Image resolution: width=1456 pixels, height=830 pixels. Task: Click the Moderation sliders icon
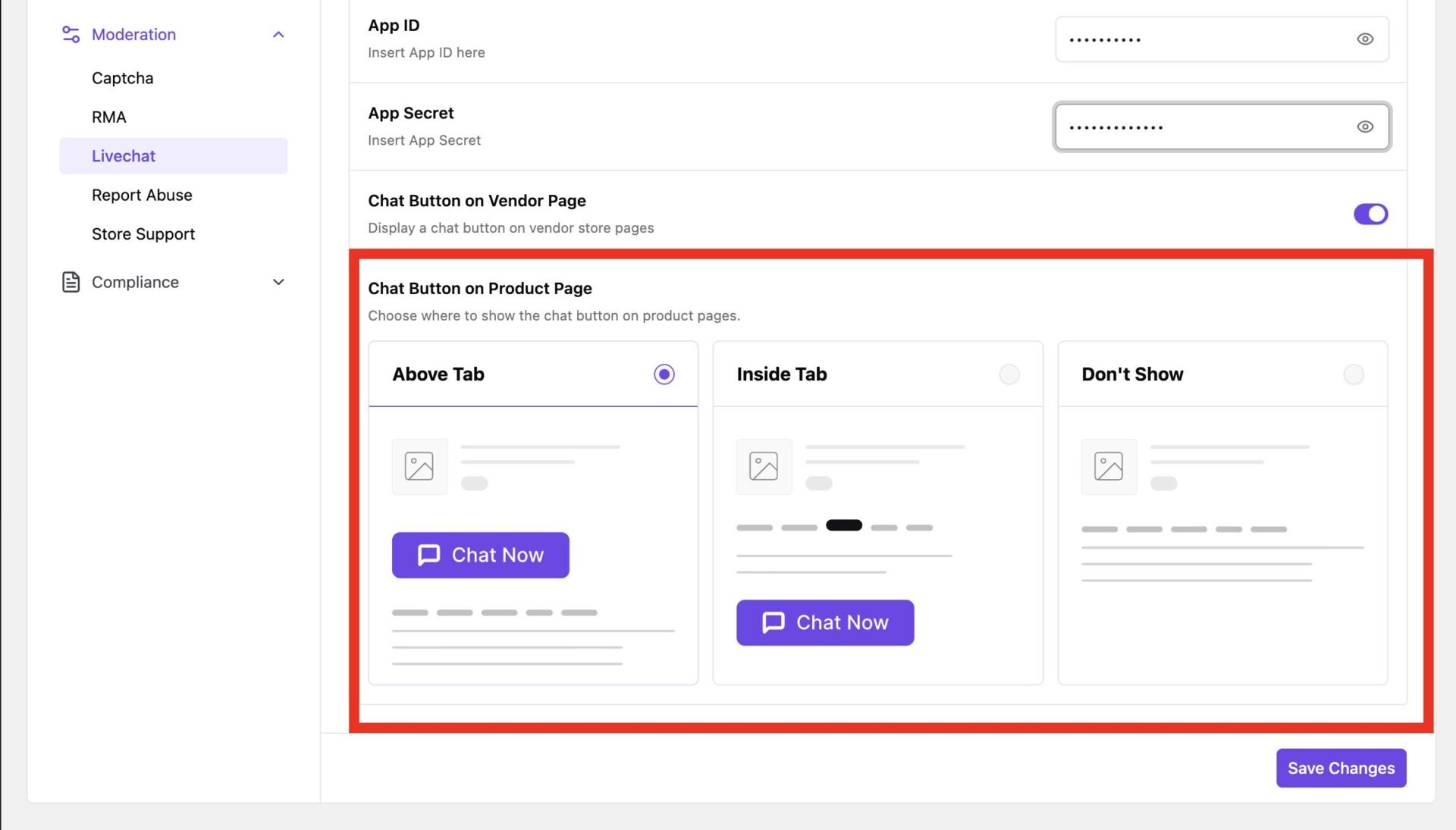tap(71, 34)
